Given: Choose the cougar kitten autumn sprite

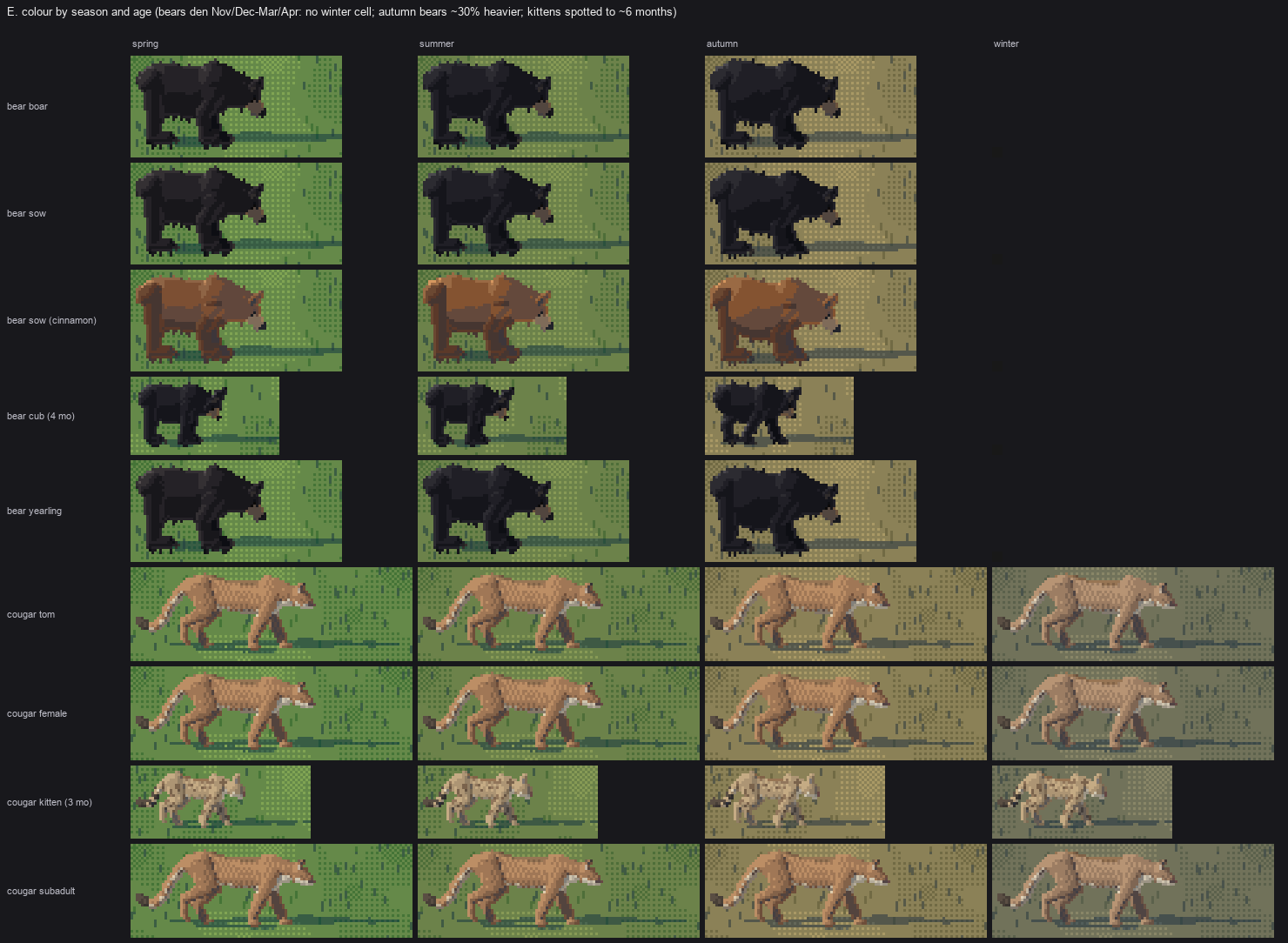Looking at the screenshot, I should [x=795, y=802].
